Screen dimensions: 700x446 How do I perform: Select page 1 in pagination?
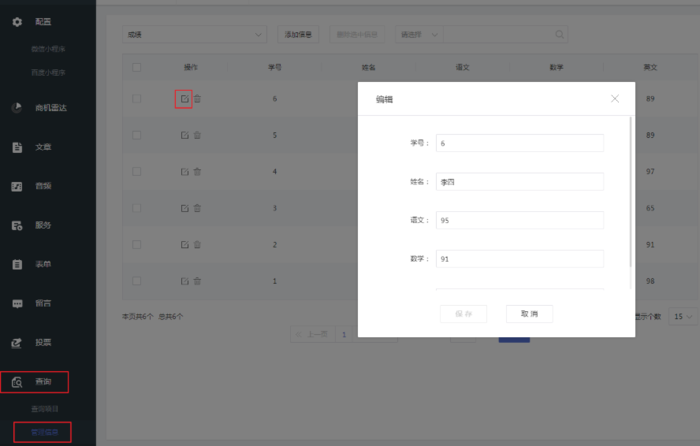click(x=344, y=334)
